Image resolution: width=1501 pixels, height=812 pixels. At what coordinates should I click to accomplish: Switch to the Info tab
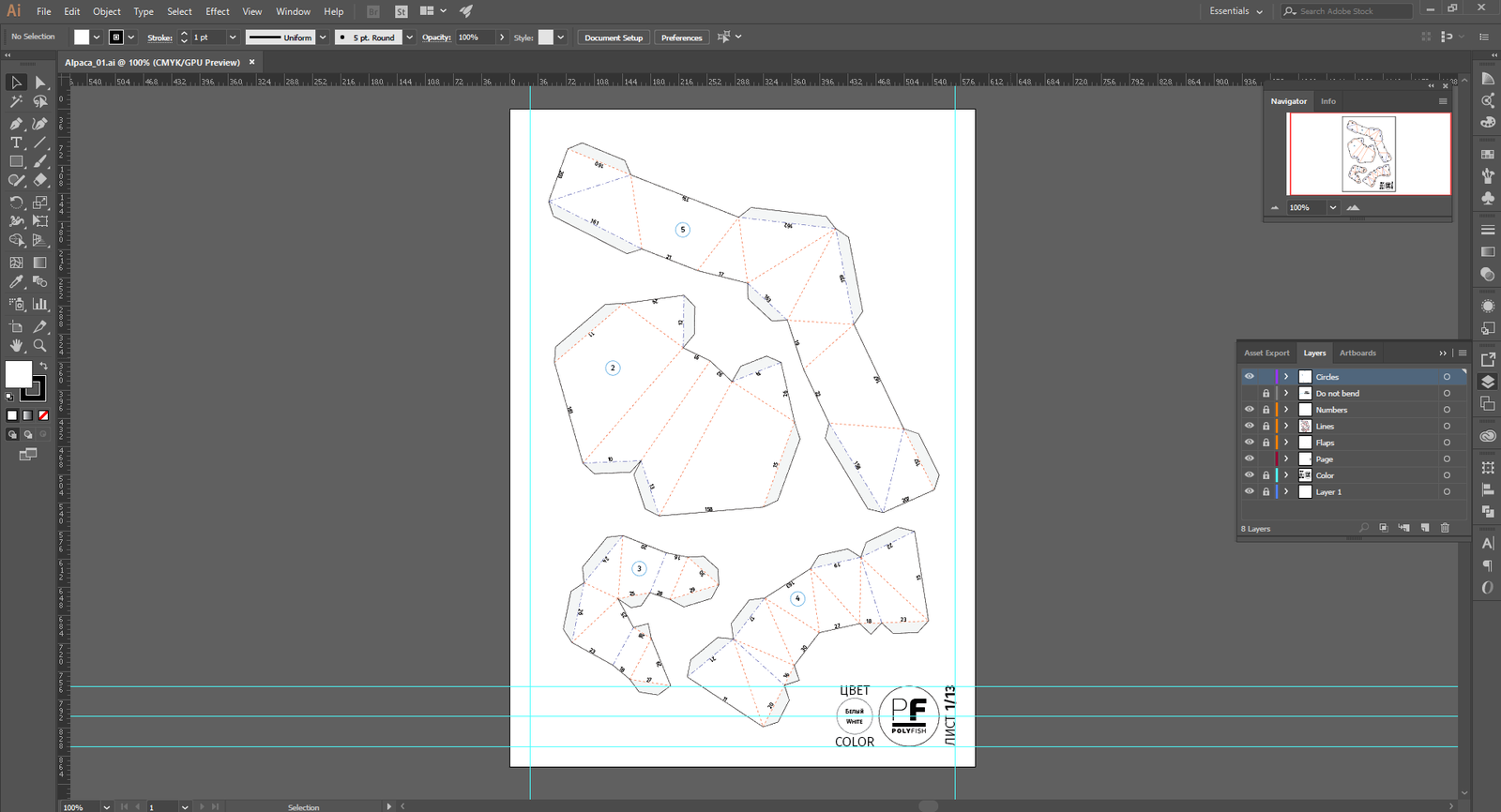click(x=1328, y=101)
